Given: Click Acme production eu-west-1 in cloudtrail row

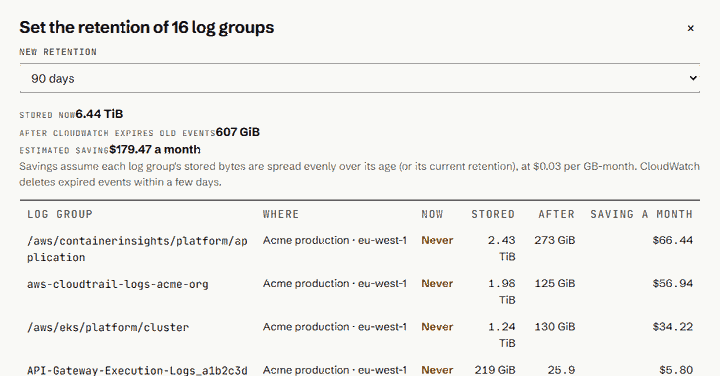Looking at the screenshot, I should pyautogui.click(x=335, y=283).
